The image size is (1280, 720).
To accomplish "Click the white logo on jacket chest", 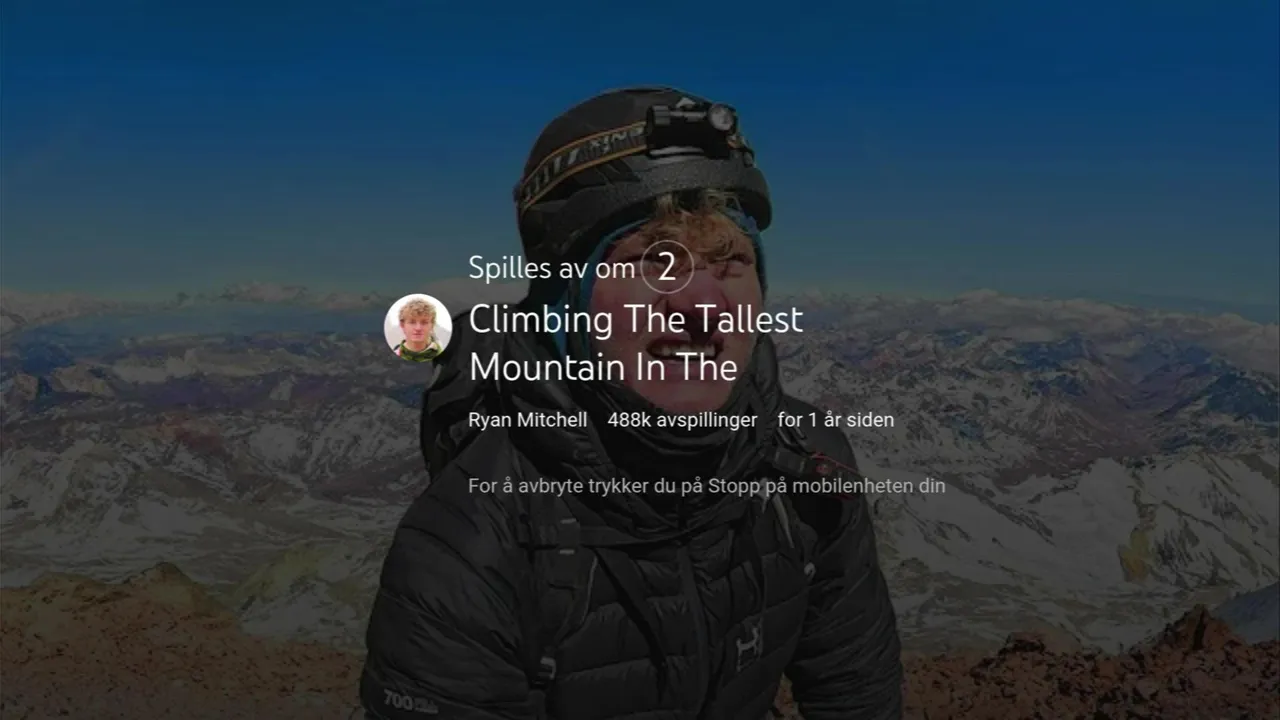I will [x=749, y=648].
